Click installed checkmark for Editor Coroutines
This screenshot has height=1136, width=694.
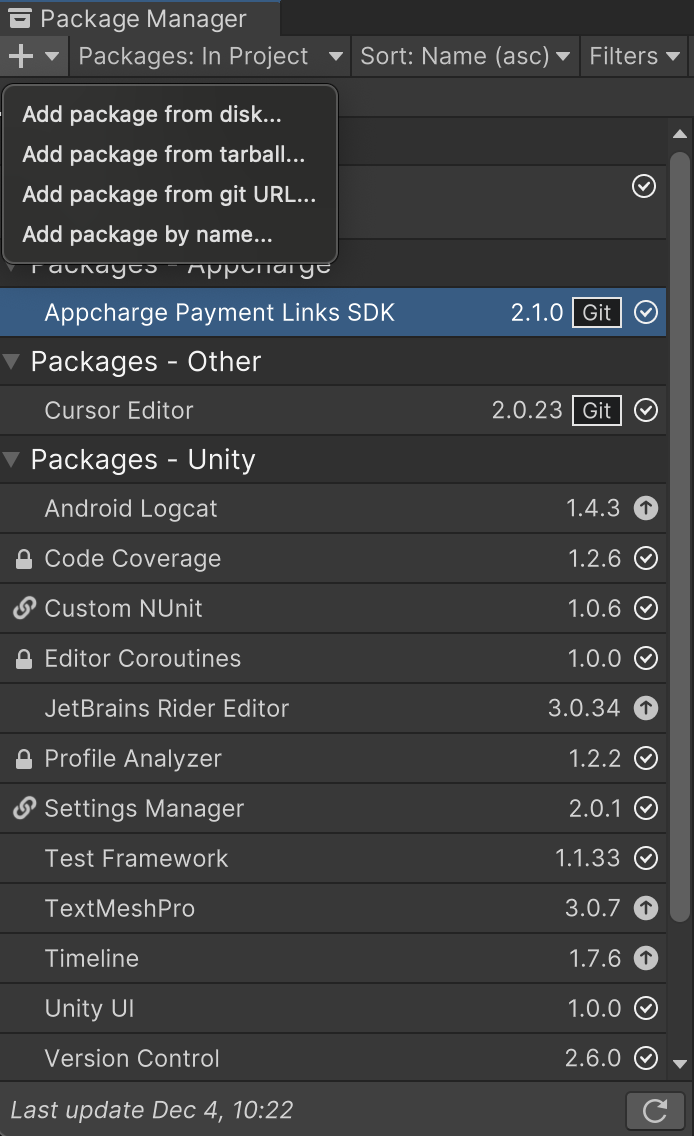[645, 658]
